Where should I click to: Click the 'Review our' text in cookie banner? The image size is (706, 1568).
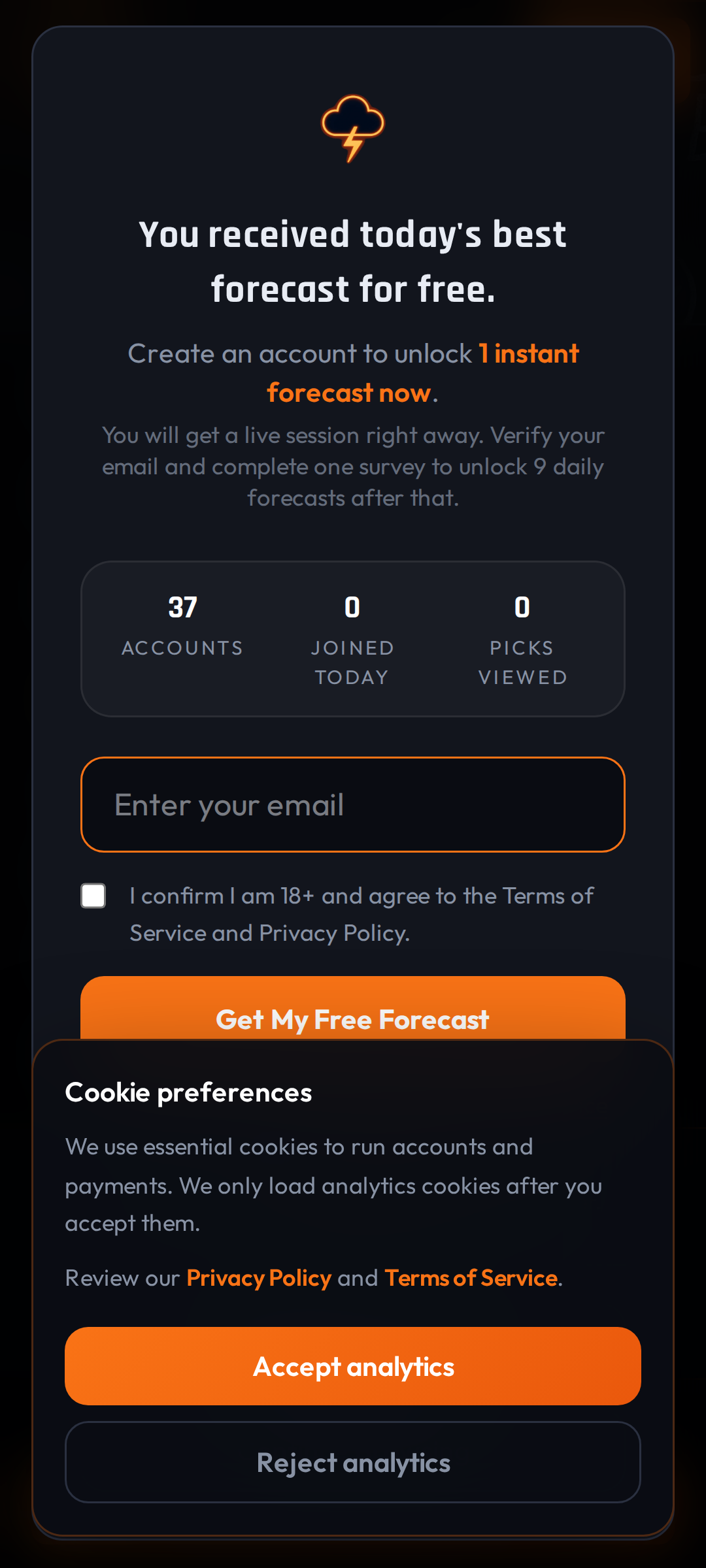(x=122, y=1278)
